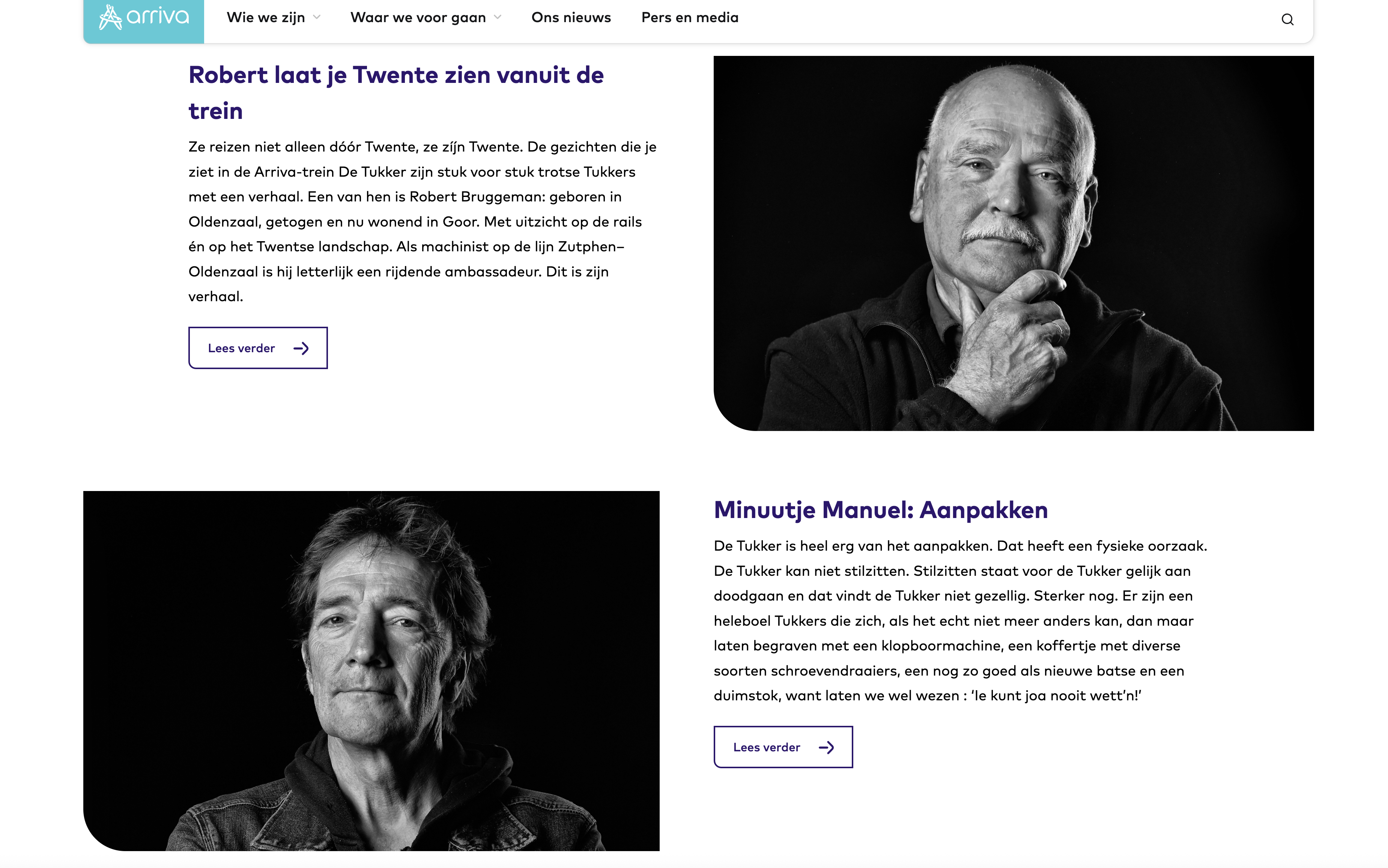
Task: Click arrow icon in Robert's Lees verder button
Action: [x=301, y=348]
